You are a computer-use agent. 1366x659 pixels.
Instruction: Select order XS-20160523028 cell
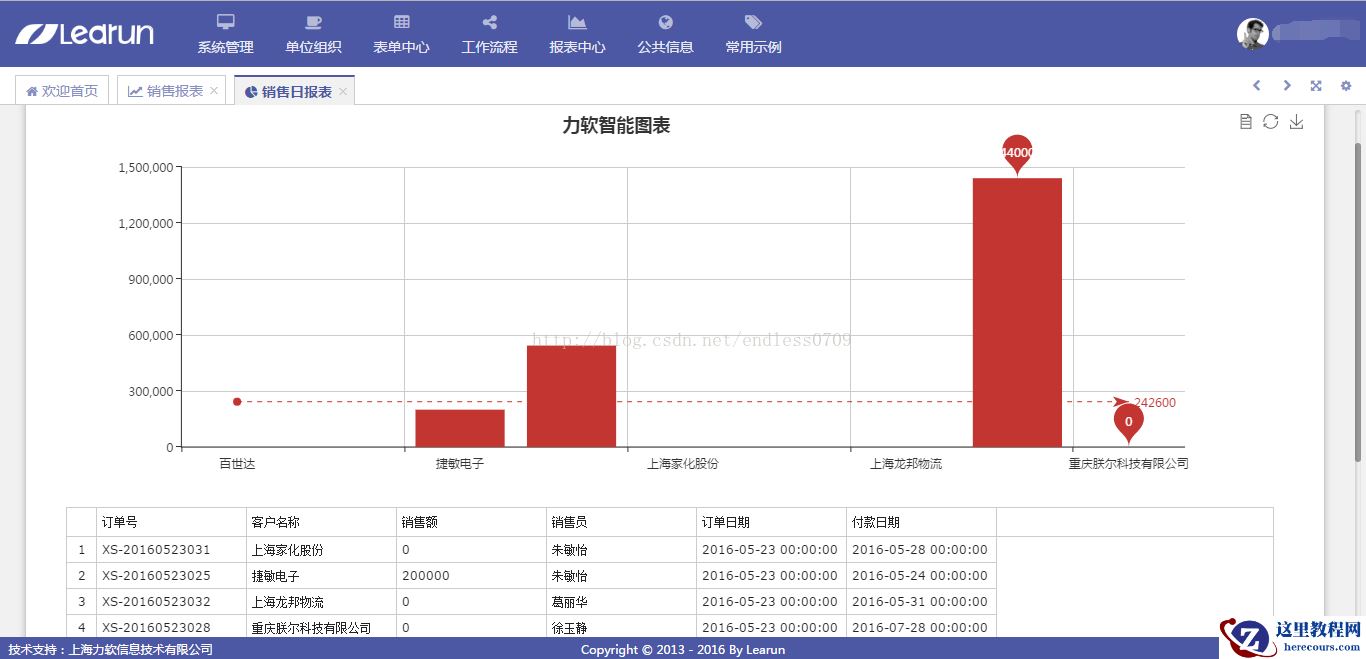[x=171, y=628]
